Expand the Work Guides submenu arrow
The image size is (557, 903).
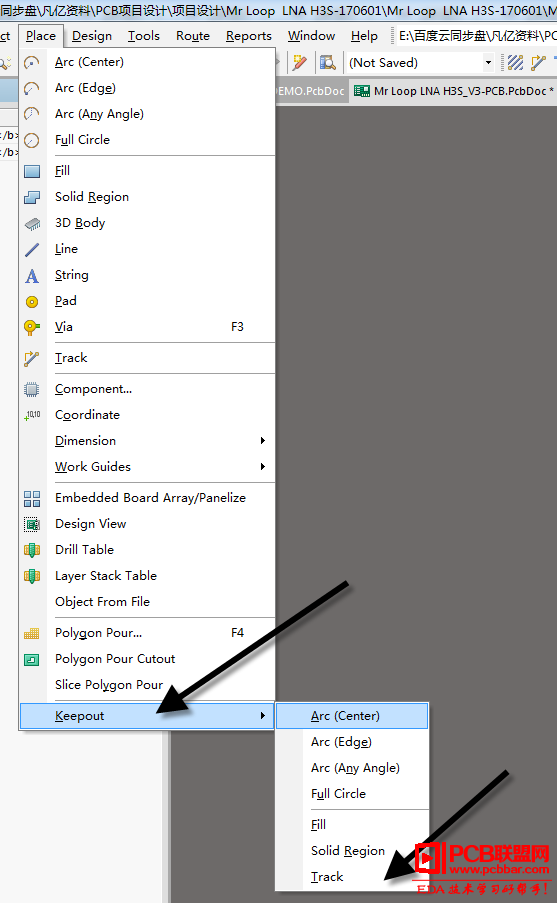pyautogui.click(x=263, y=466)
